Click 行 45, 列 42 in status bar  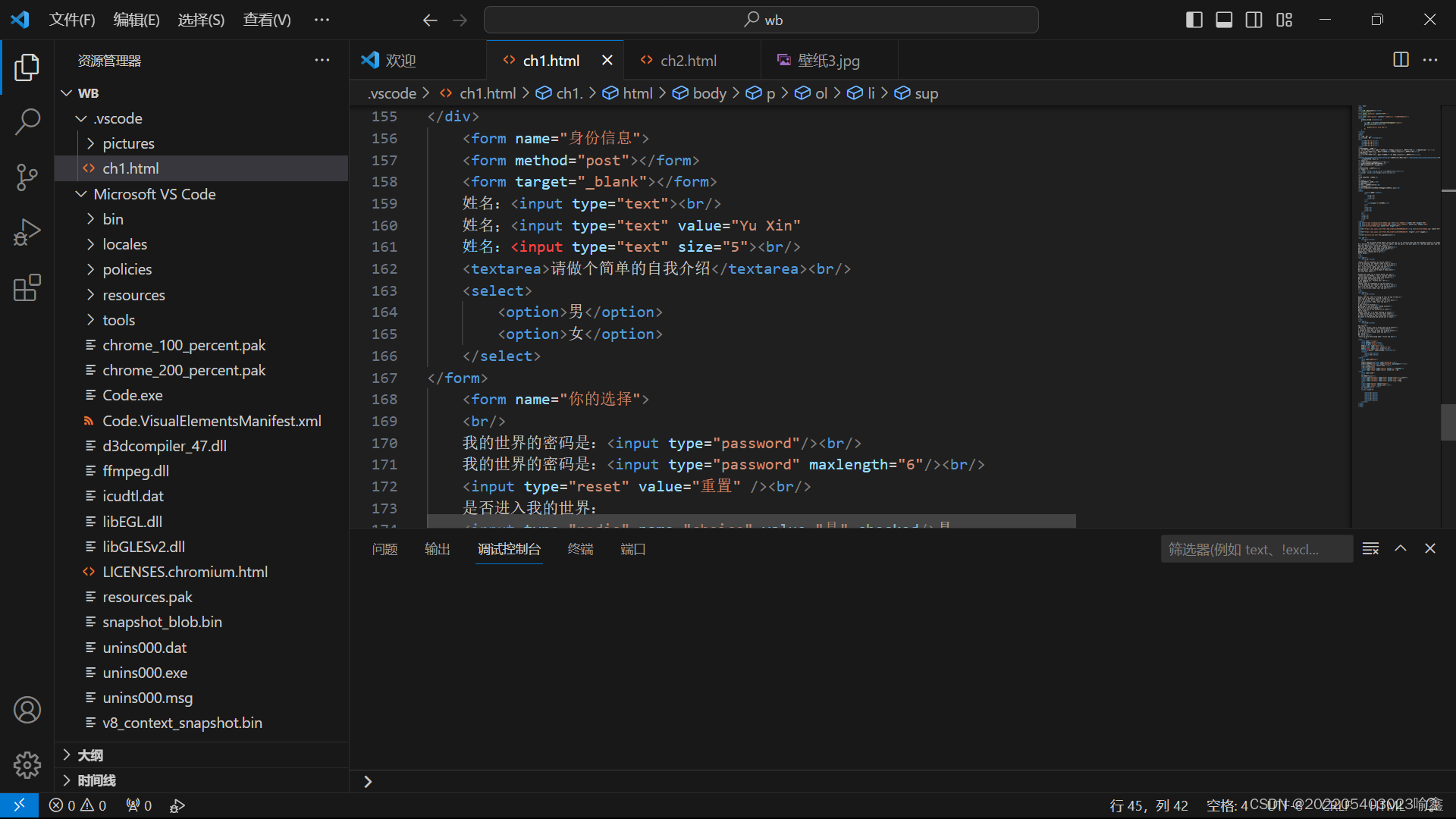[1148, 805]
